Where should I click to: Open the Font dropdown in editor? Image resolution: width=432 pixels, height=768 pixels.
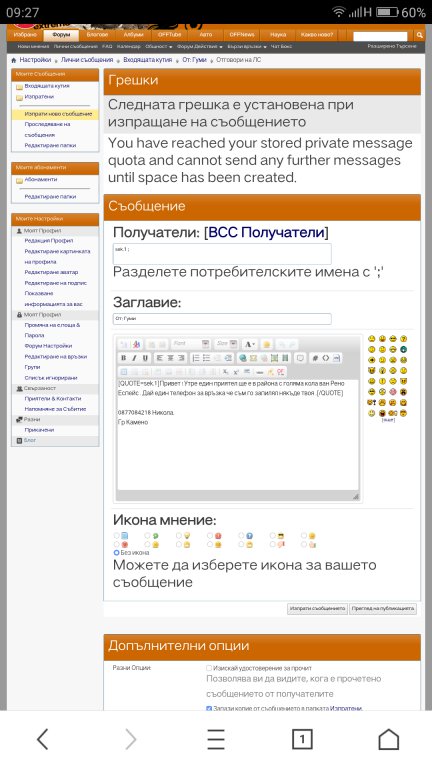click(x=191, y=344)
